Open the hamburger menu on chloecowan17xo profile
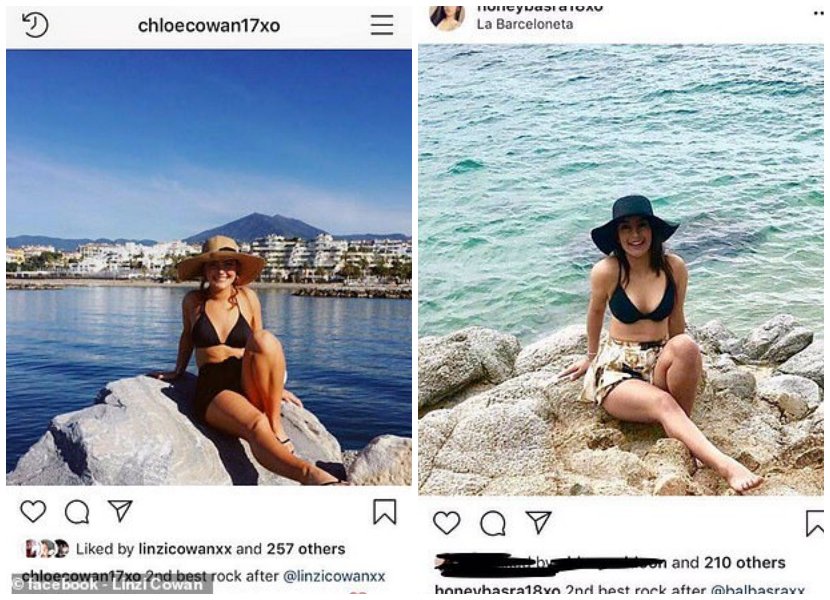The width and height of the screenshot is (830, 600). [x=382, y=25]
